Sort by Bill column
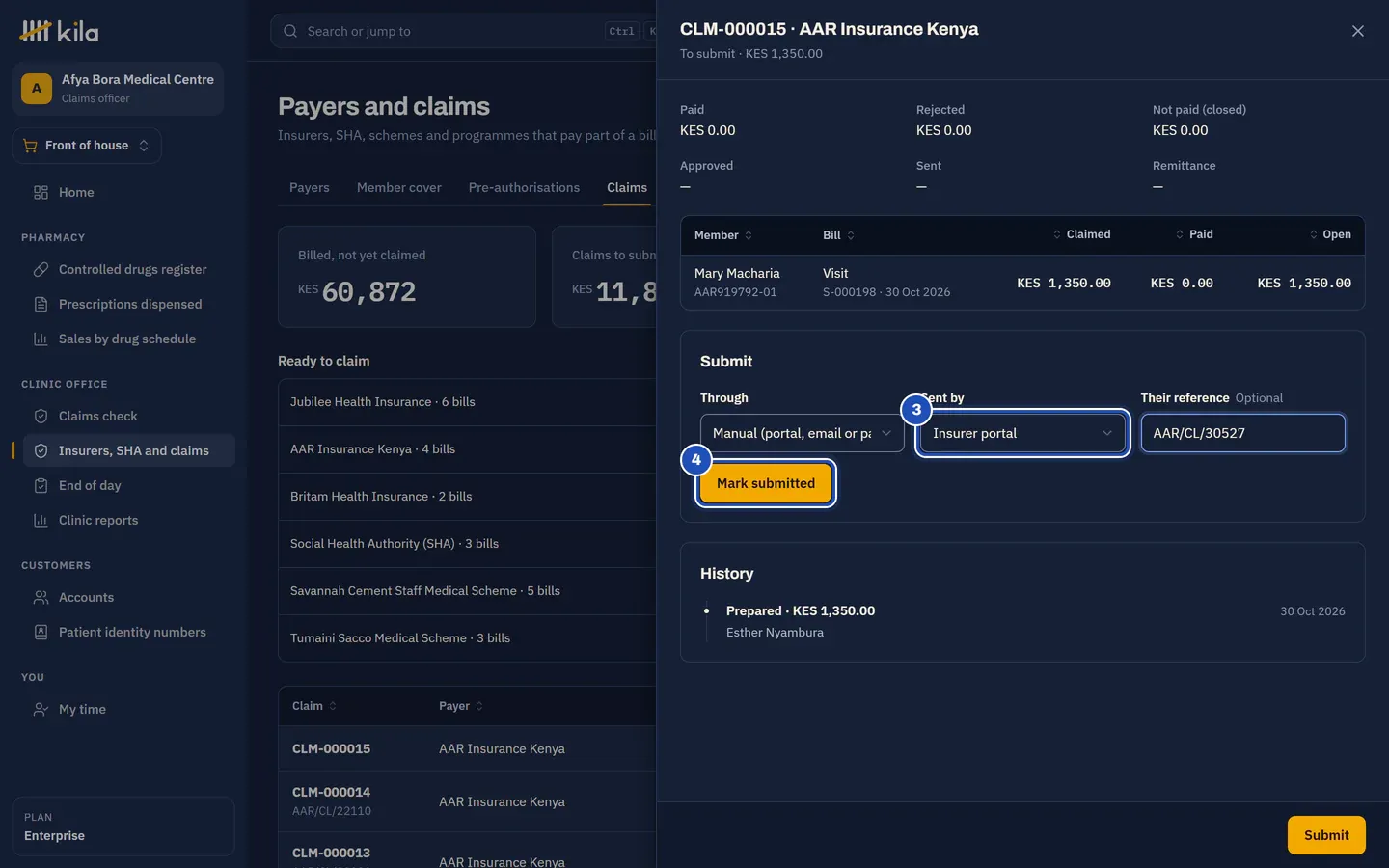 838,235
